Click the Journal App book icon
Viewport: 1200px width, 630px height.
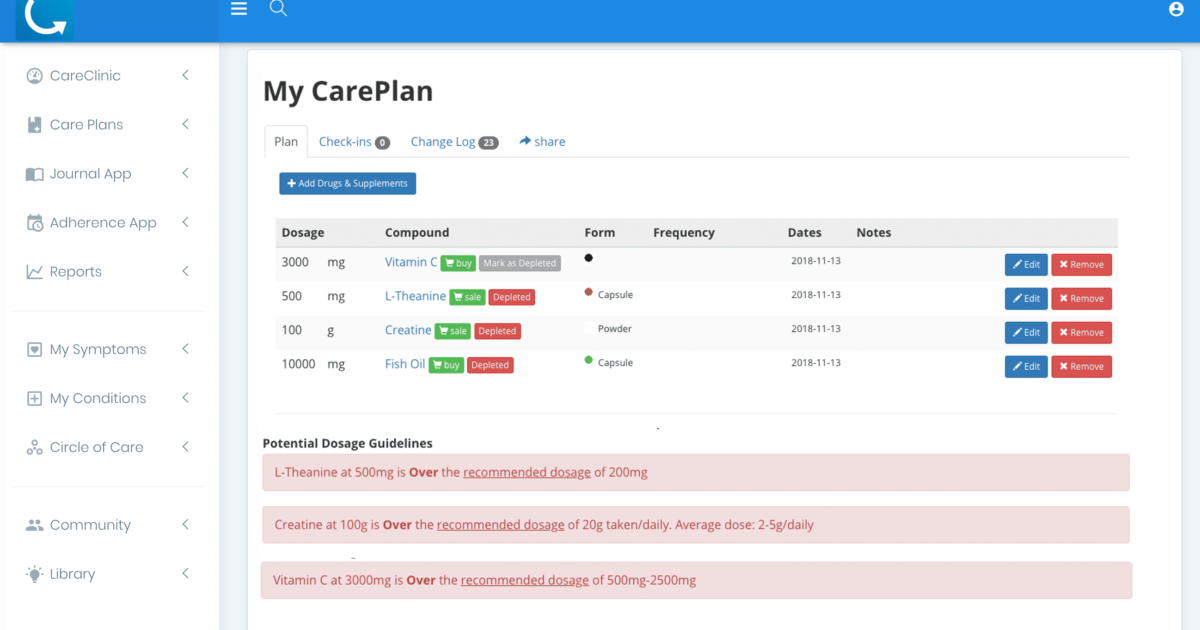click(34, 174)
